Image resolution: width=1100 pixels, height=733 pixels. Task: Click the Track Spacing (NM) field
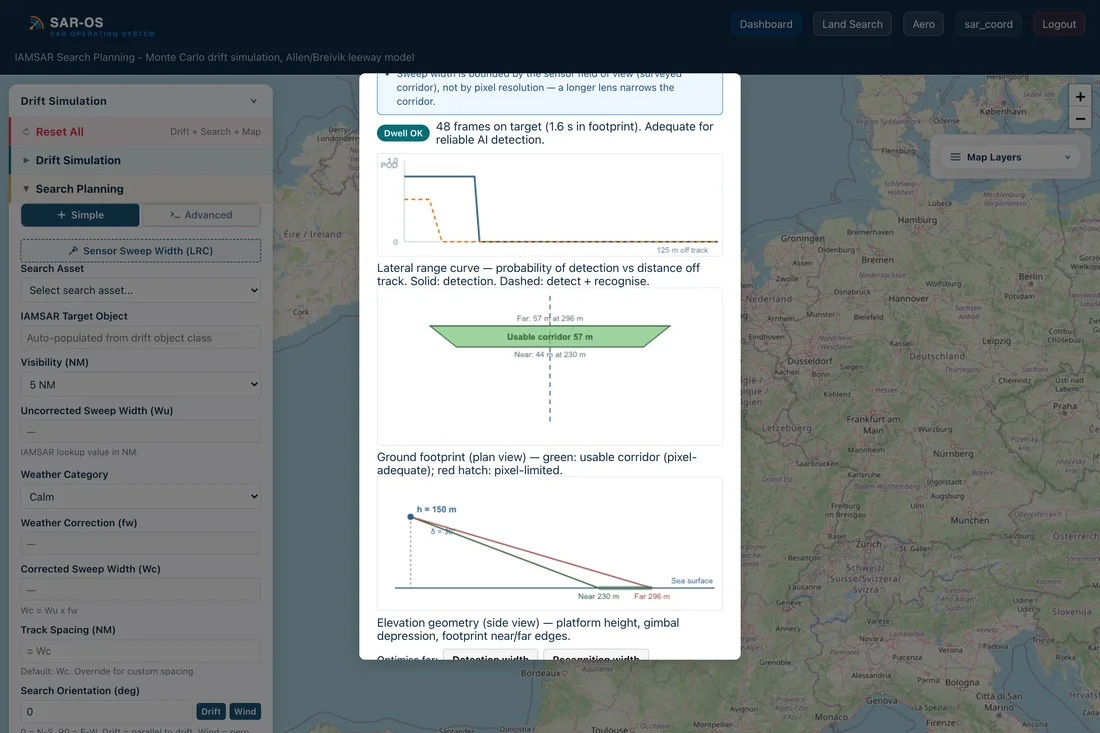tap(140, 651)
